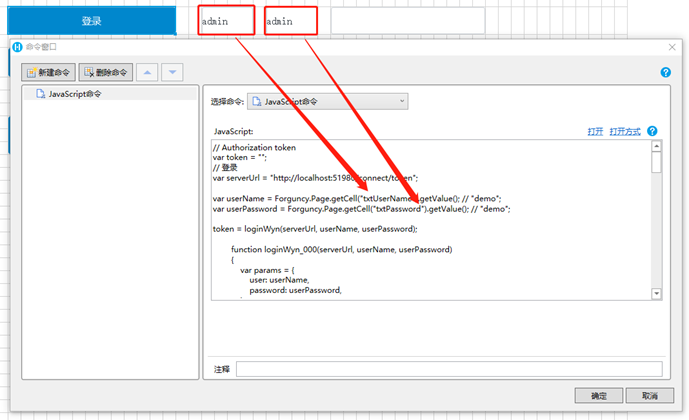
Task: Click the 命令窗口 title bar logo icon
Action: pos(17,47)
